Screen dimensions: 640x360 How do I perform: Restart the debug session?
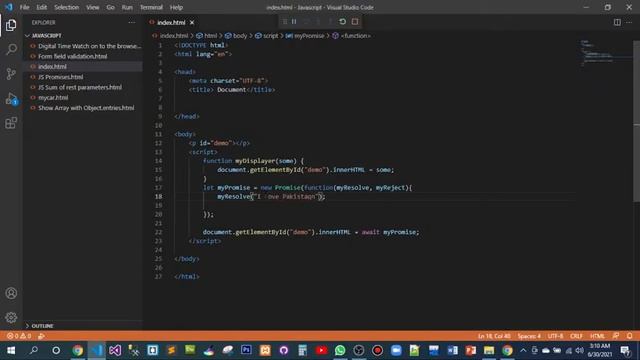(342, 22)
